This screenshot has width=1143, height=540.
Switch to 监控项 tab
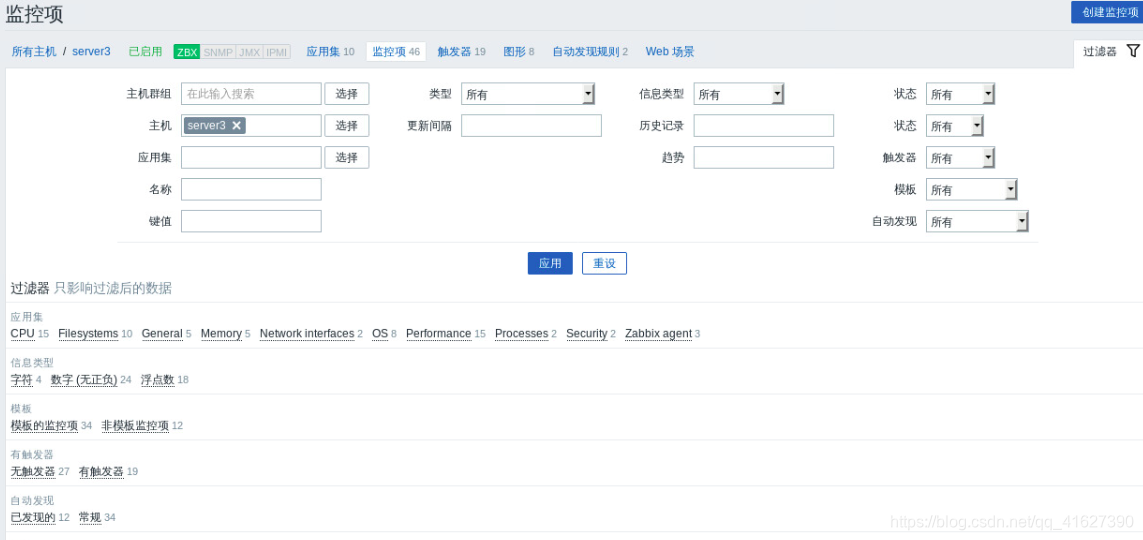click(396, 52)
